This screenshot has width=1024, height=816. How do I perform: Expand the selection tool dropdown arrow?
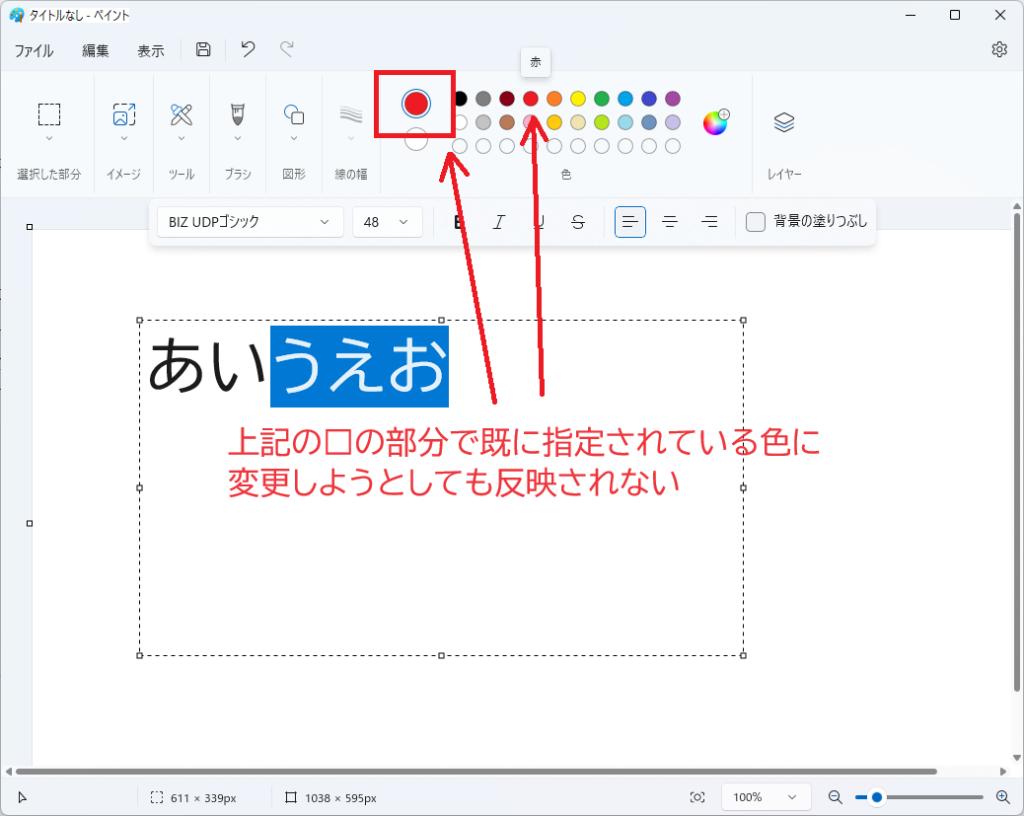click(49, 138)
